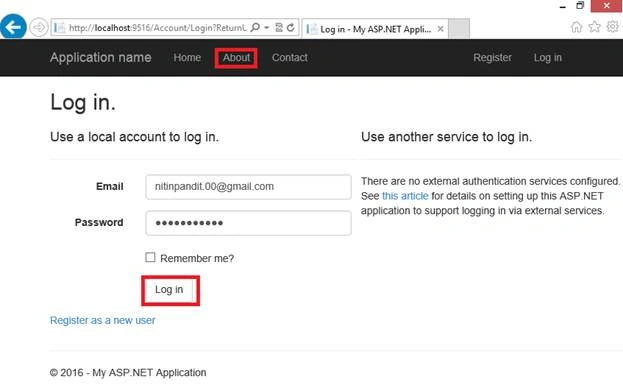The image size is (623, 385).
Task: Refresh the page with reload icon
Action: 291,27
